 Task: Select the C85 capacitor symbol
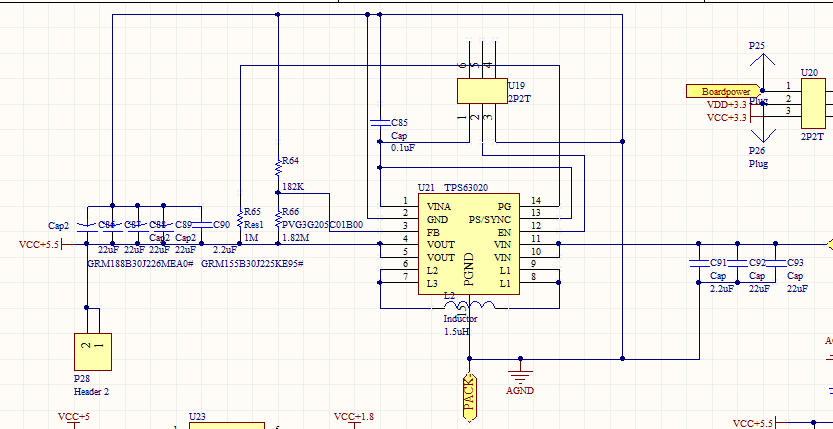[380, 123]
